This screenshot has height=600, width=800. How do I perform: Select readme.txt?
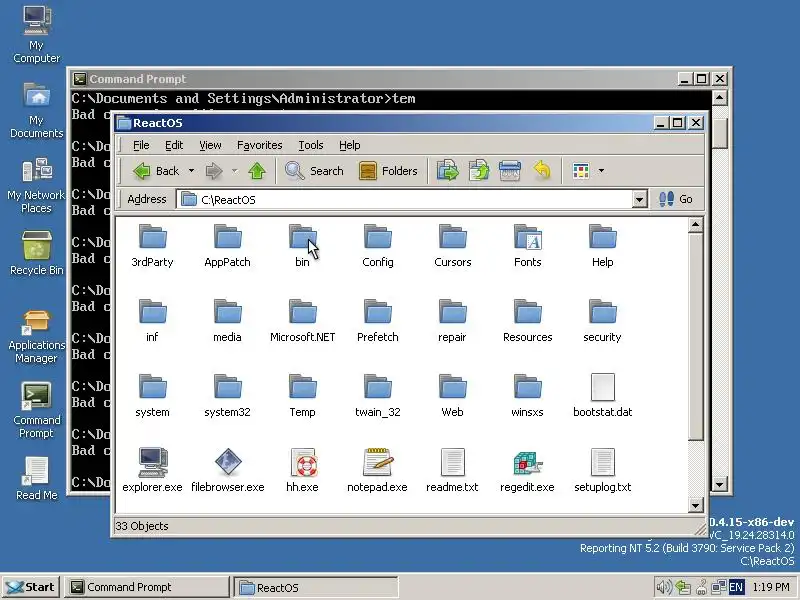453,471
